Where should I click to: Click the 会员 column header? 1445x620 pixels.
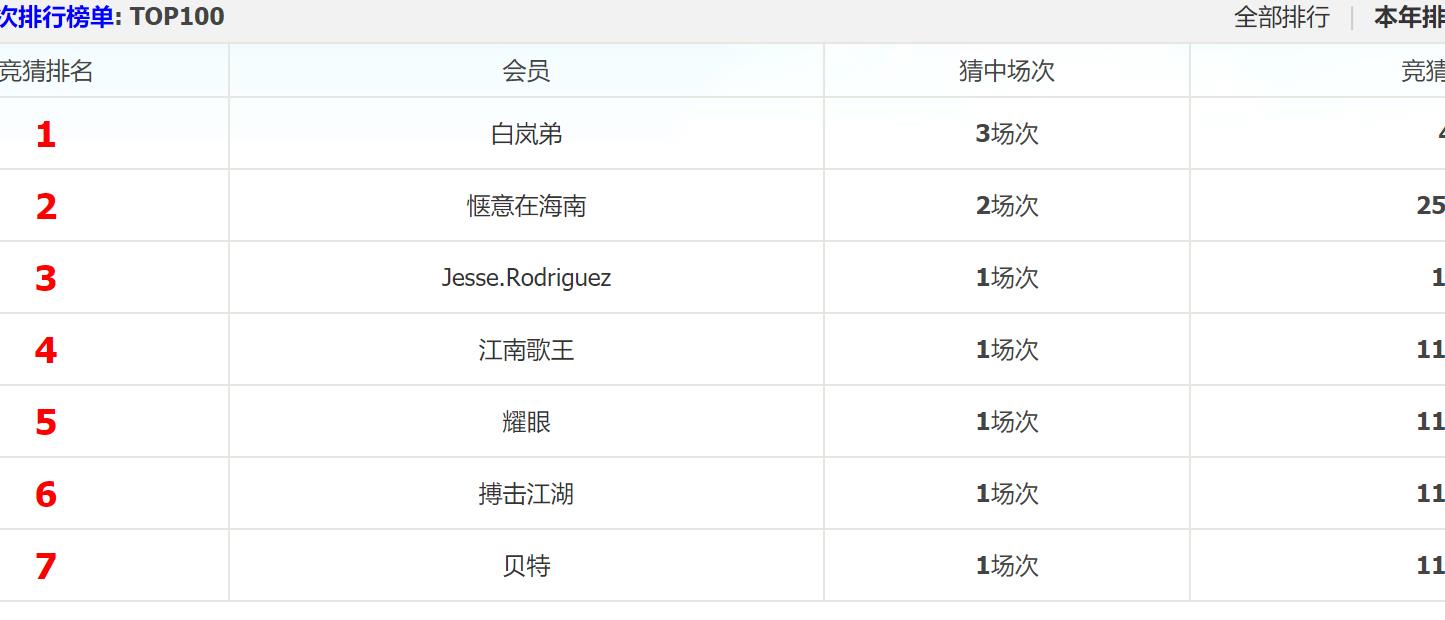click(526, 71)
